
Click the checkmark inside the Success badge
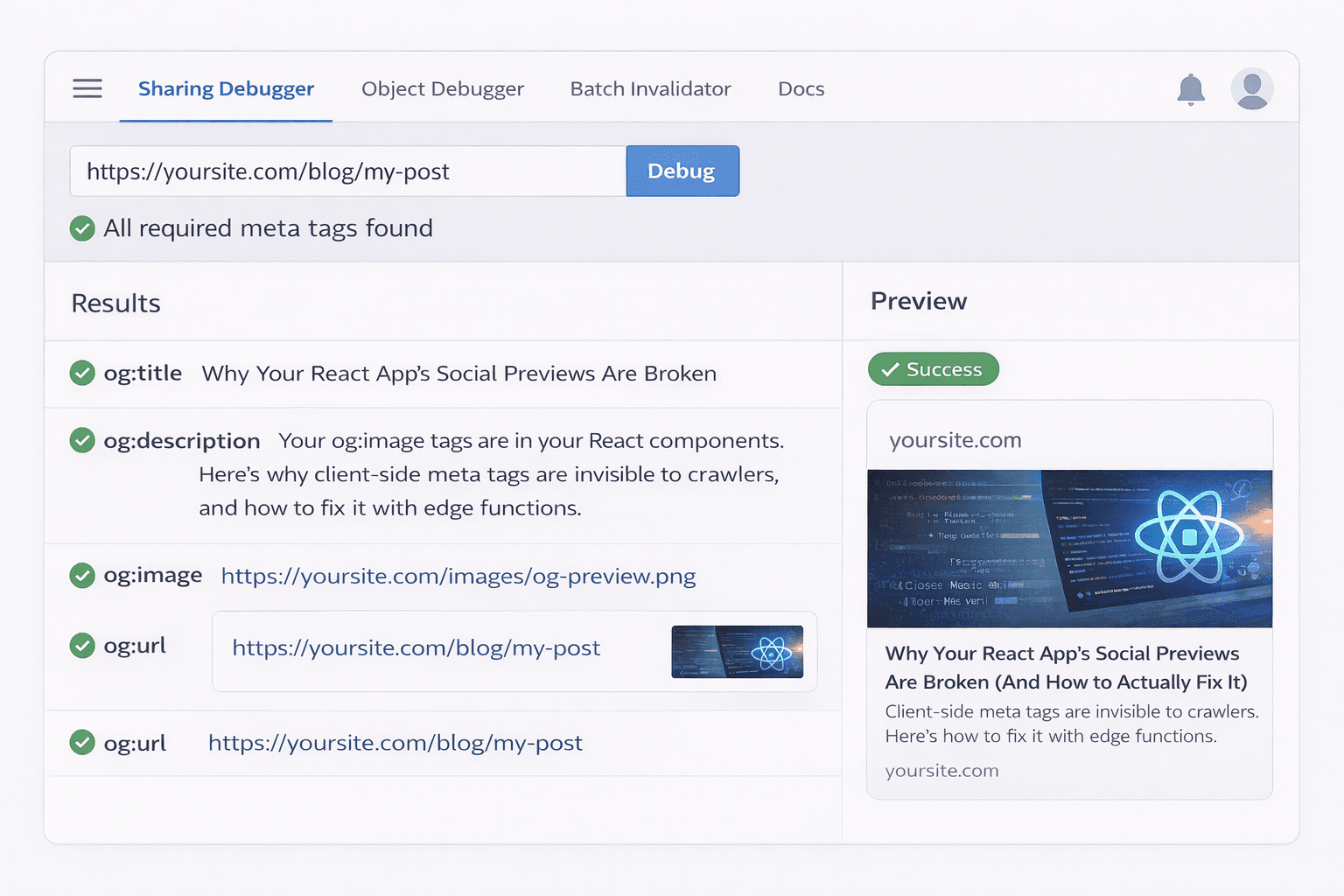pos(891,368)
